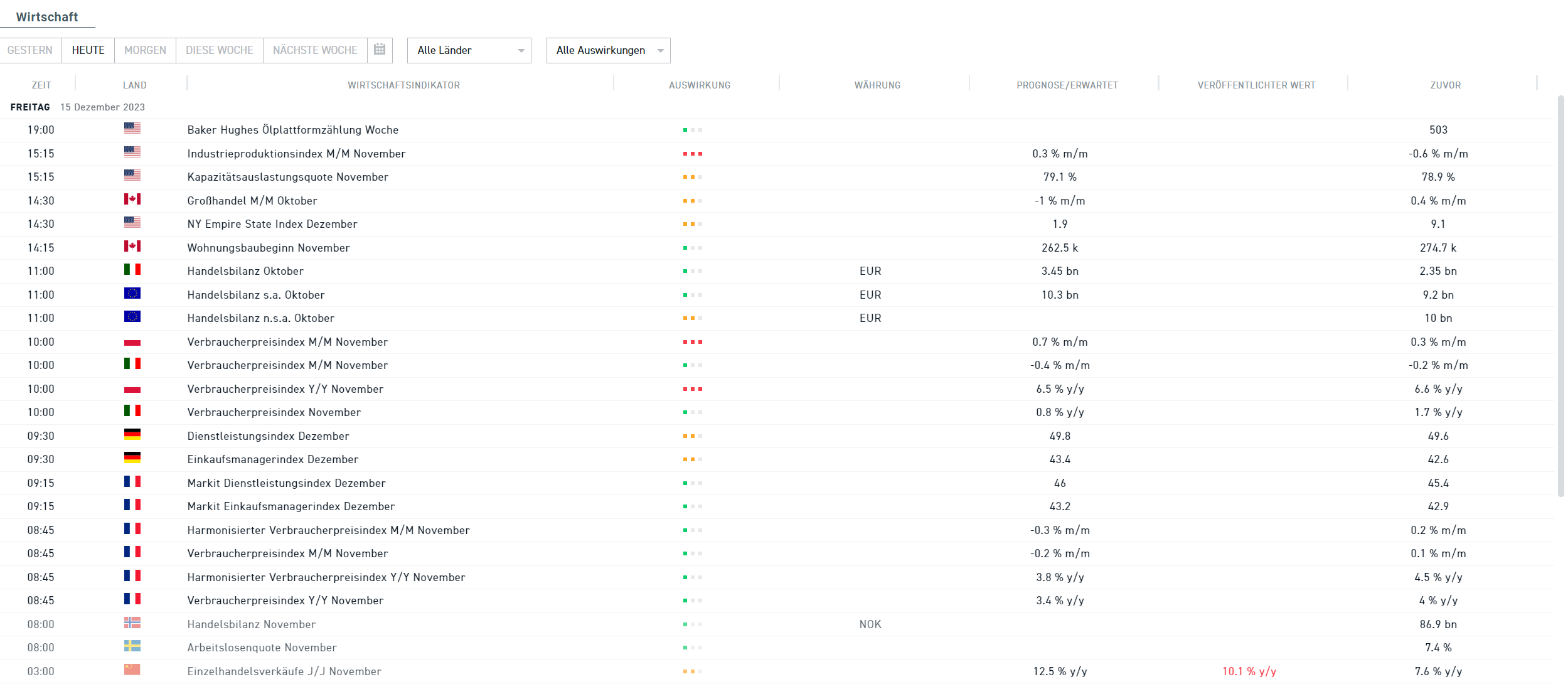Open NY Empire State Index Dezember entry
This screenshot has width=1568, height=689.
[272, 224]
